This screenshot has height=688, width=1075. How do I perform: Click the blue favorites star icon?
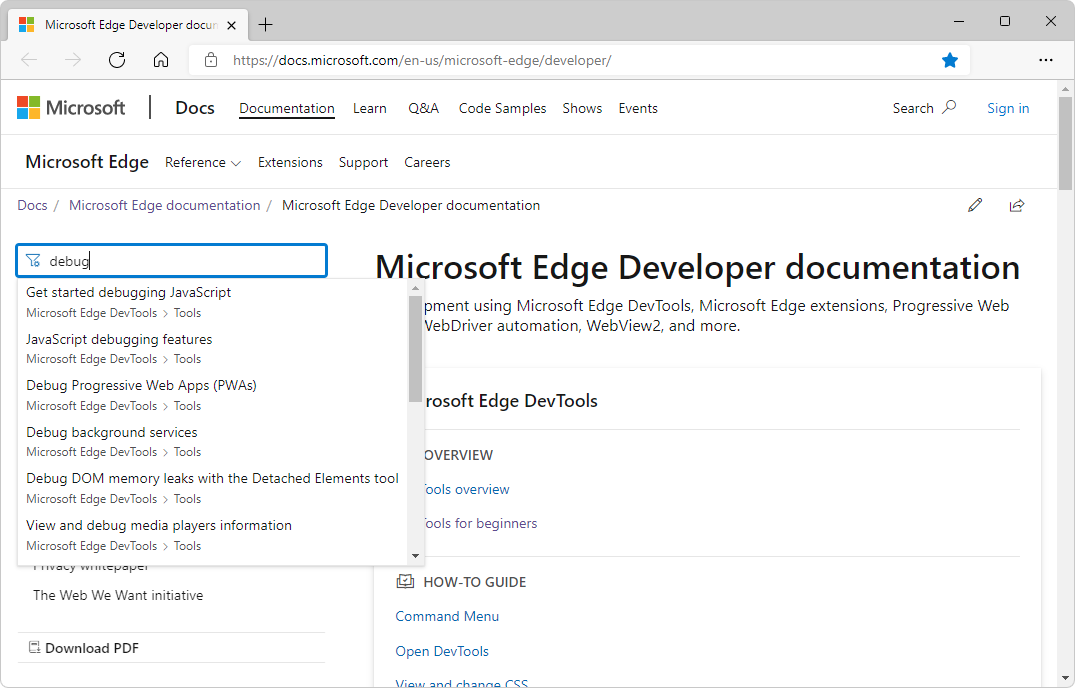950,60
